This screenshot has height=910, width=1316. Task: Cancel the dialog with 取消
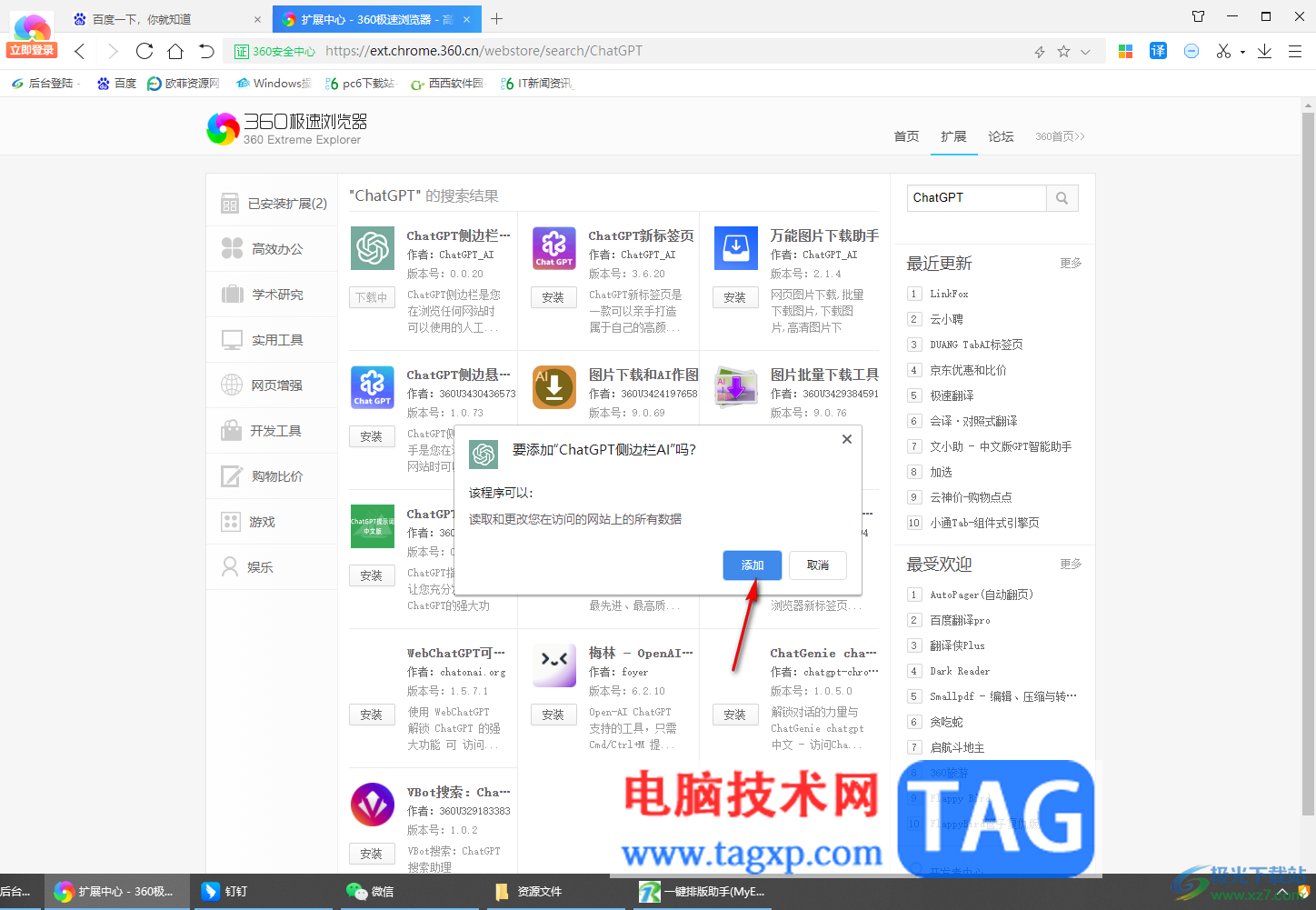(x=818, y=565)
